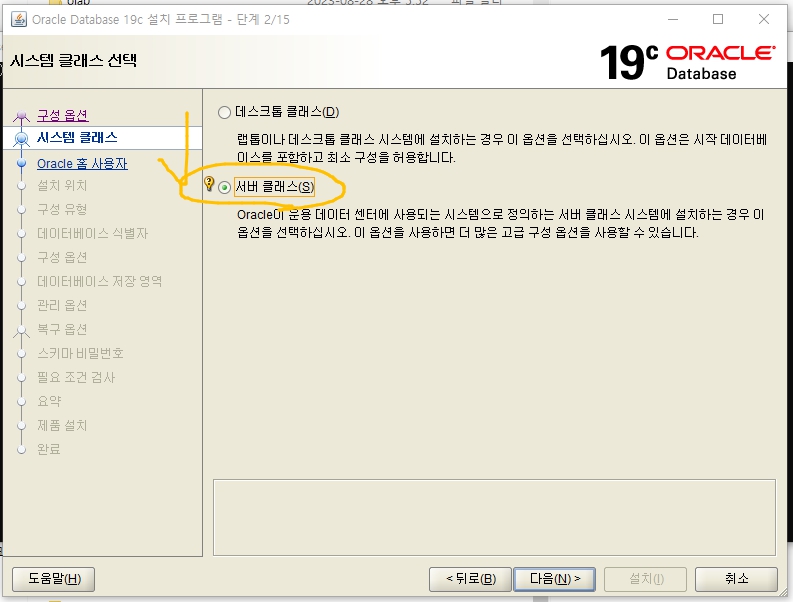This screenshot has width=793, height=602.
Task: Click the 데이터베이스 저장 영역 step text
Action: coord(100,281)
